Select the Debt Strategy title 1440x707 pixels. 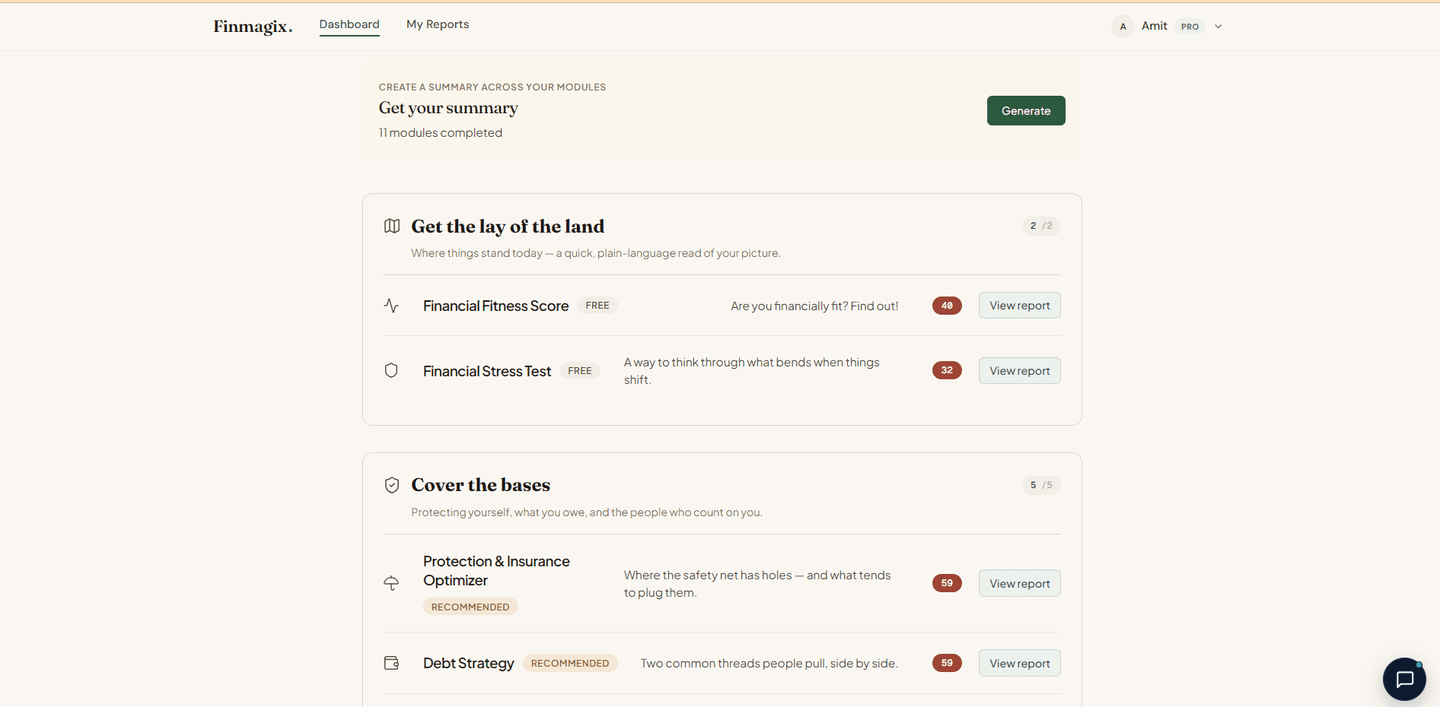468,663
